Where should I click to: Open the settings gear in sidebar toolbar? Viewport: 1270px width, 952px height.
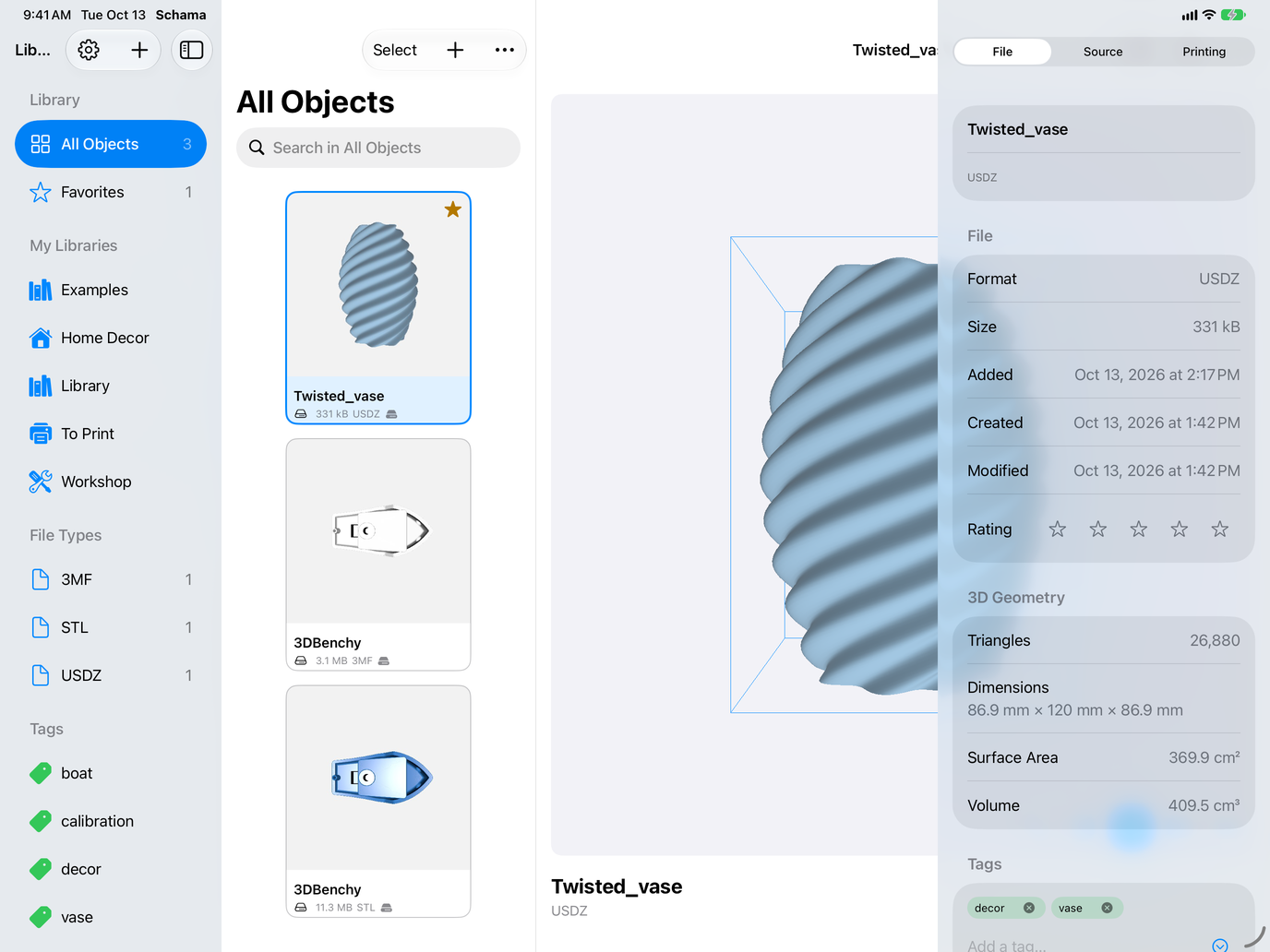coord(89,50)
